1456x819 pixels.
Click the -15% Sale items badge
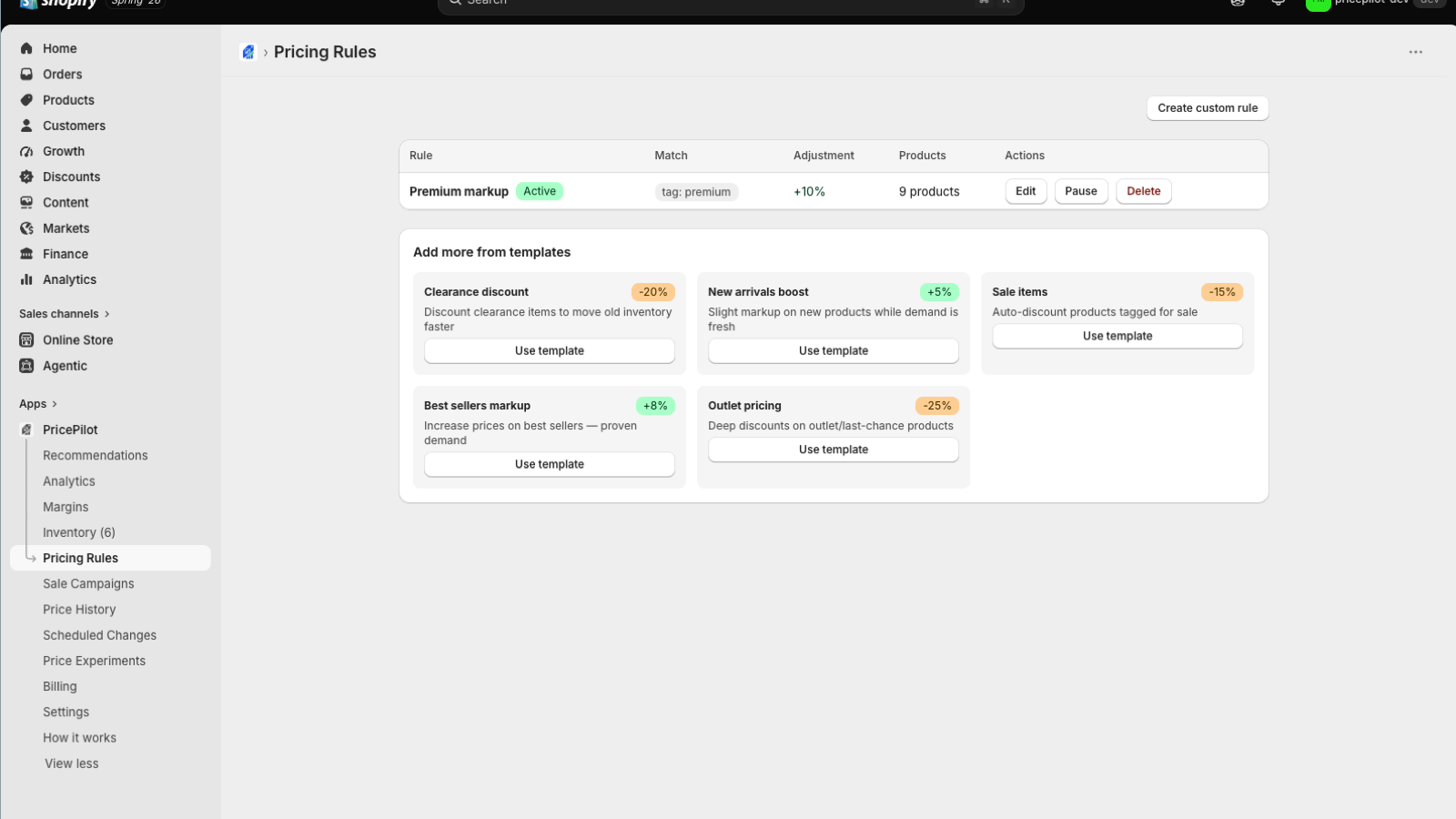point(1222,292)
